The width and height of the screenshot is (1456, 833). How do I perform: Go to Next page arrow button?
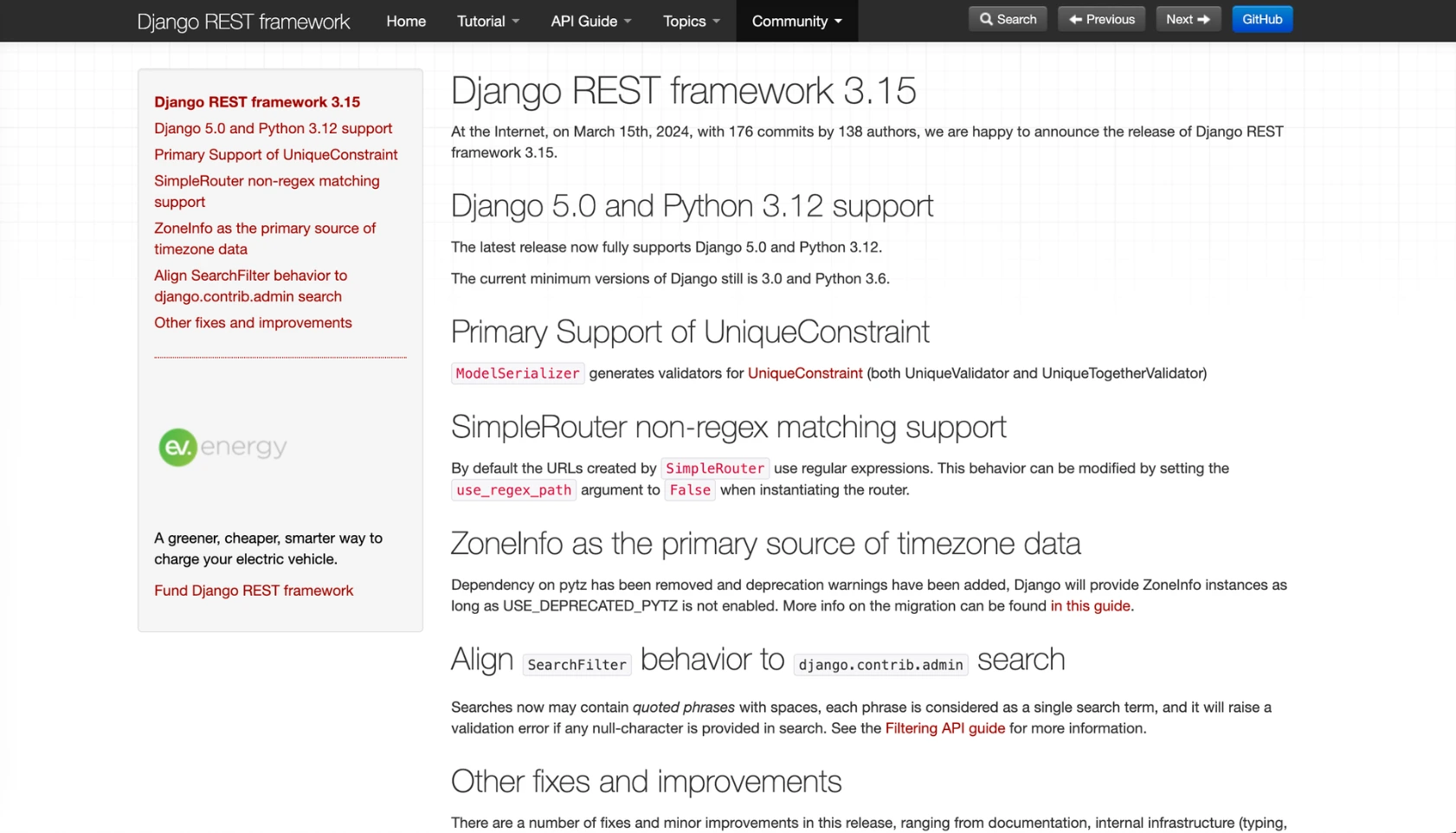(1188, 19)
